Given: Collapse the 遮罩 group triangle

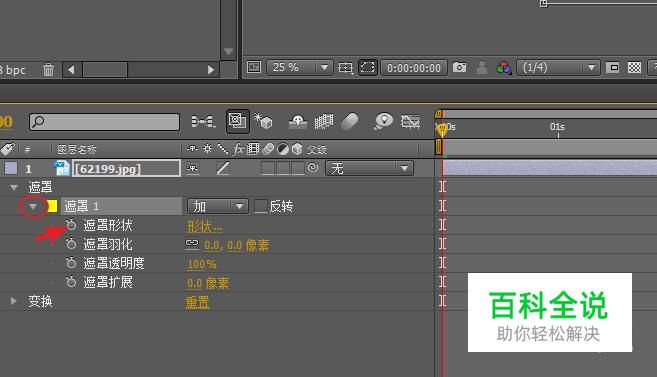Looking at the screenshot, I should 14,187.
